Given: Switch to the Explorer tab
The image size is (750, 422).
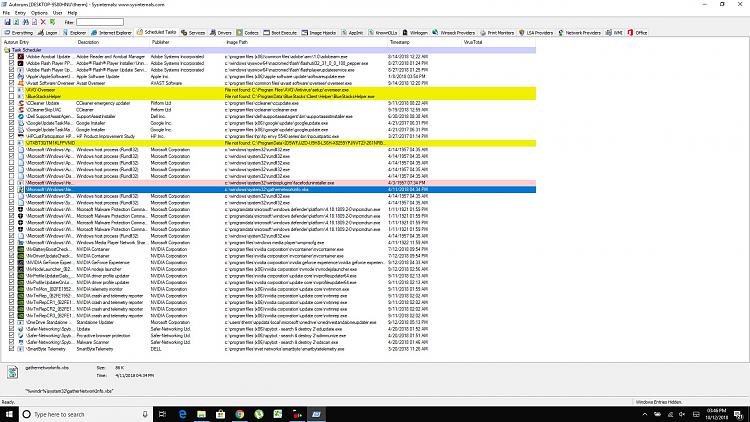Looking at the screenshot, I should 75,33.
